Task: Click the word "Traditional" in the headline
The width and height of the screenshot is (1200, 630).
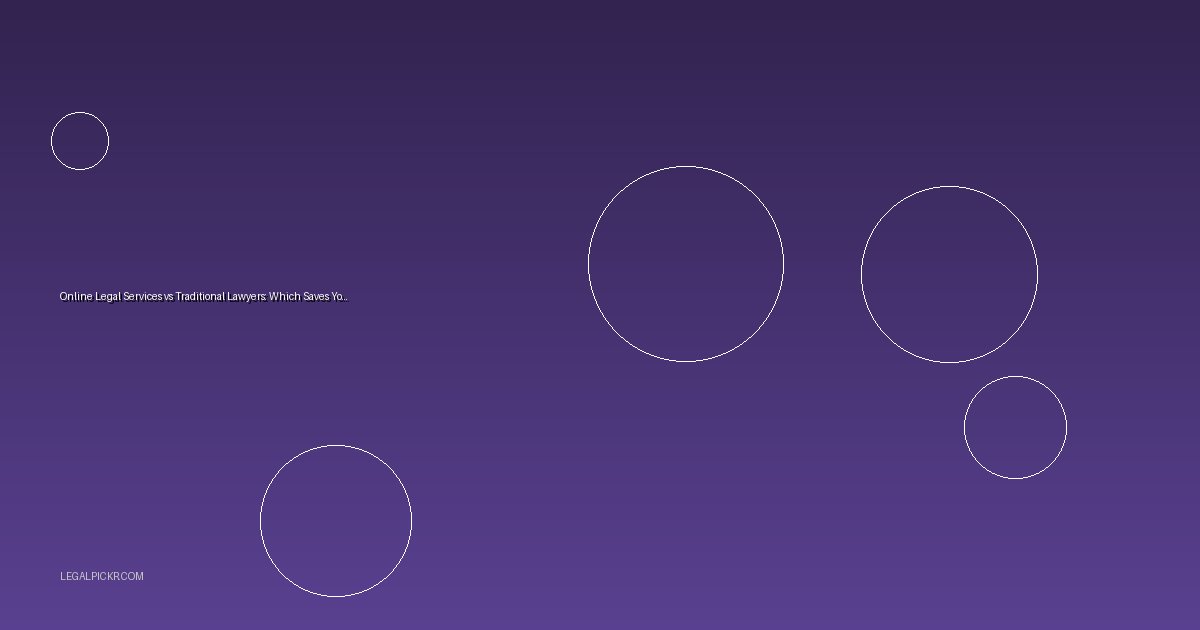Action: click(202, 297)
